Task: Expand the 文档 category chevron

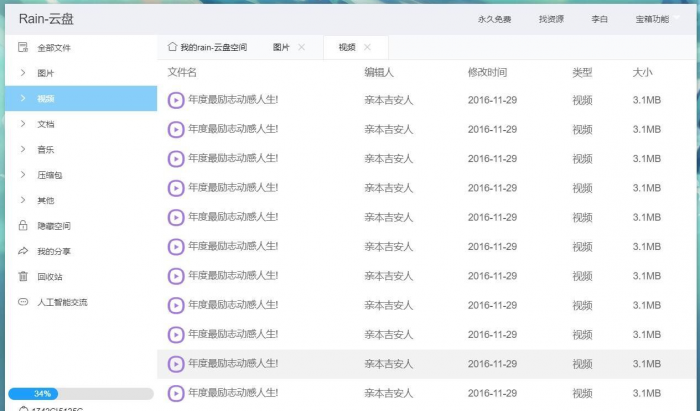Action: click(x=22, y=124)
